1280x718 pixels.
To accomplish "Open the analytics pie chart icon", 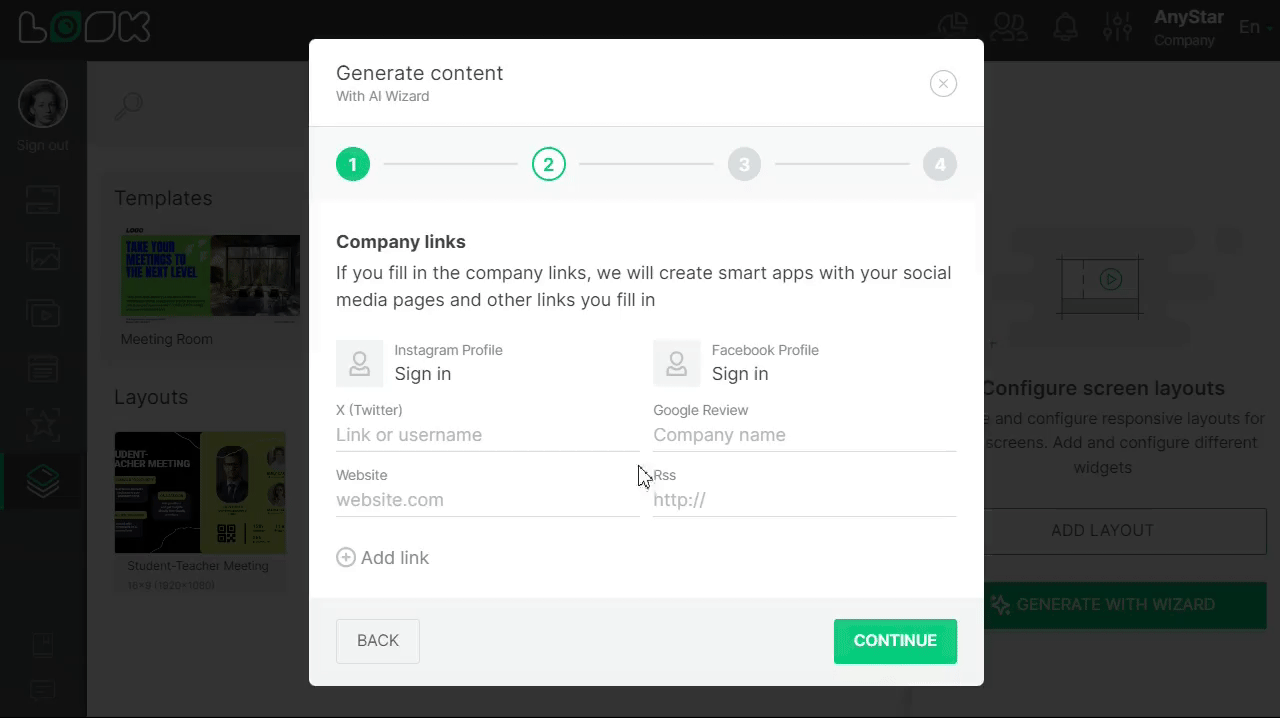I will click(953, 26).
